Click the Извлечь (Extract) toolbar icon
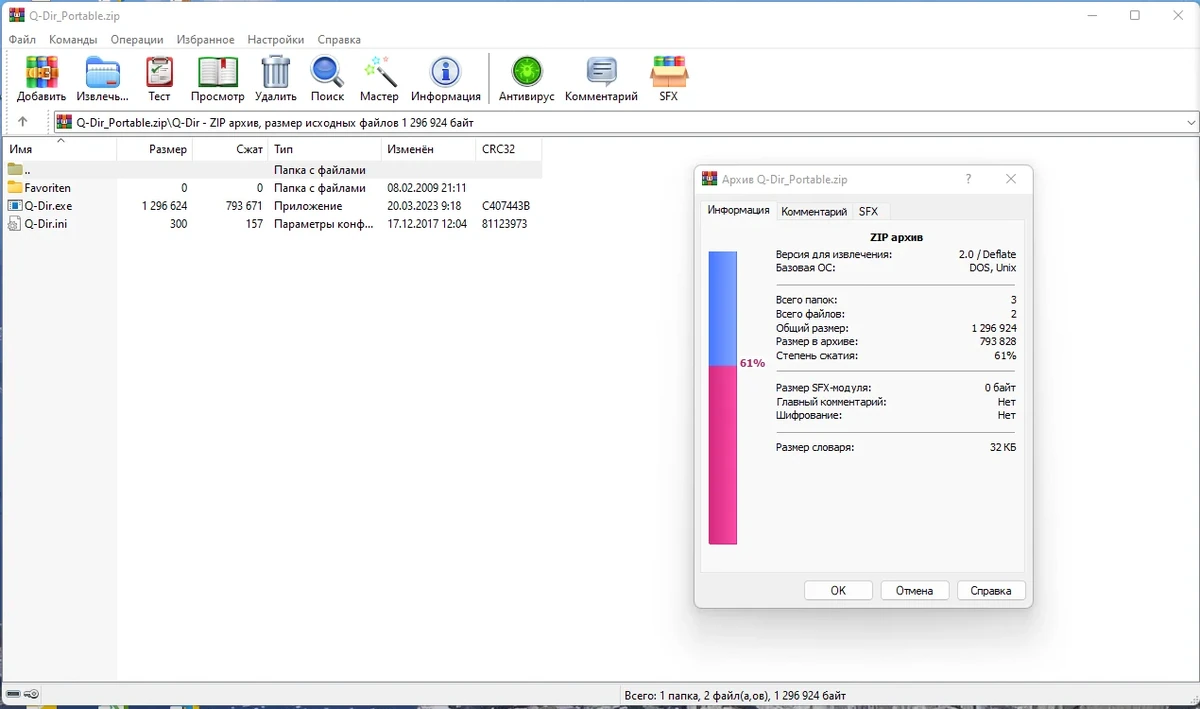The width and height of the screenshot is (1200, 709). coord(102,79)
